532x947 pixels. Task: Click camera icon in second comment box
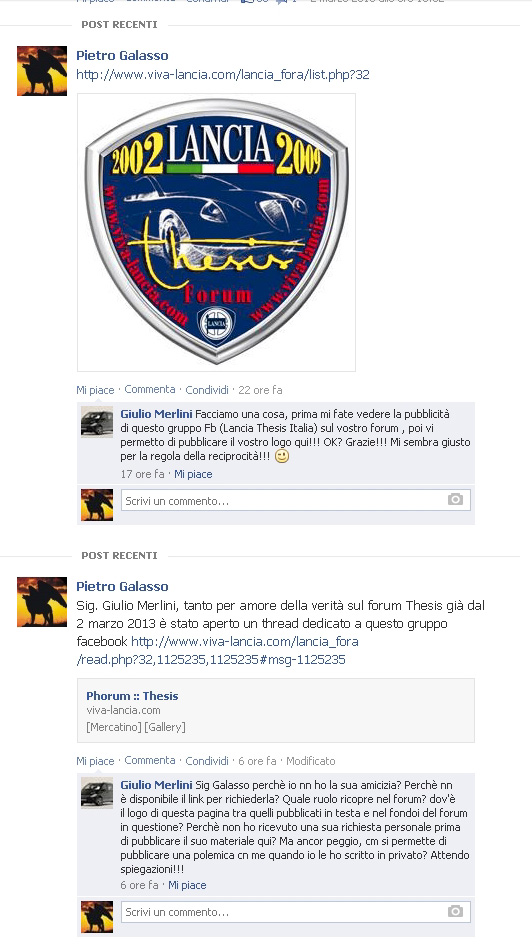pyautogui.click(x=455, y=911)
